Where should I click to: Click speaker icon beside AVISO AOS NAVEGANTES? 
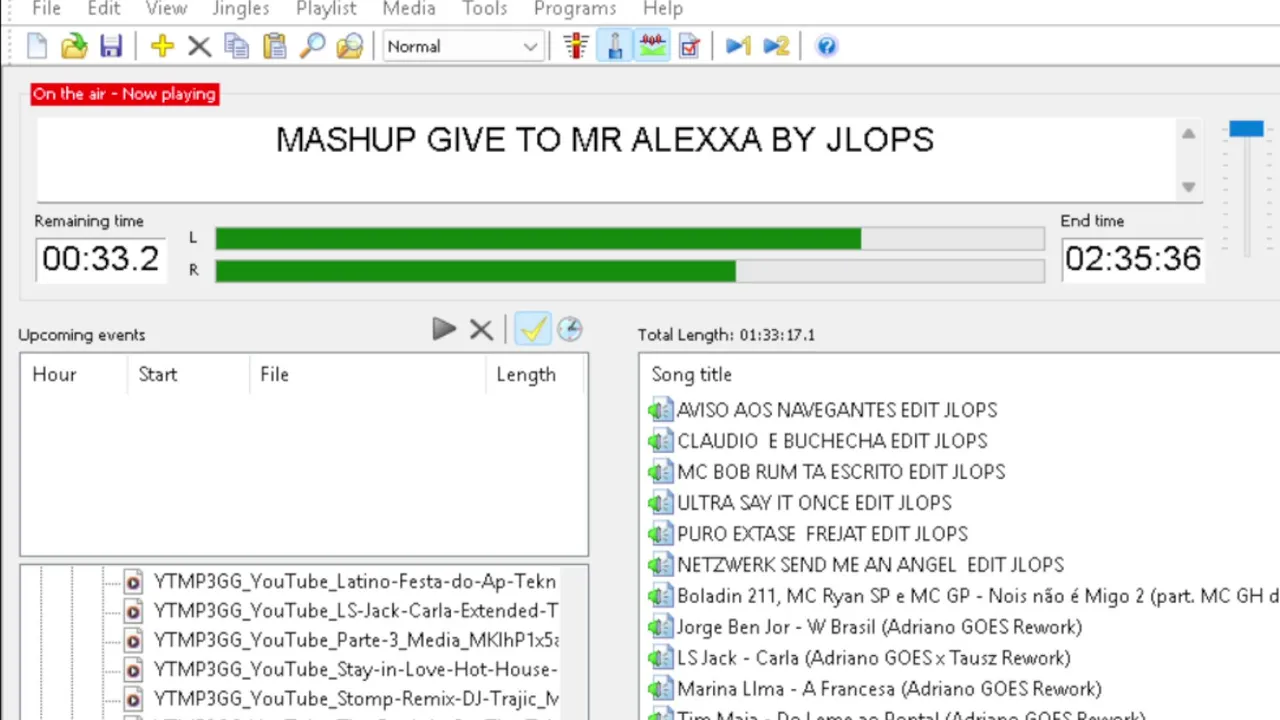[660, 410]
